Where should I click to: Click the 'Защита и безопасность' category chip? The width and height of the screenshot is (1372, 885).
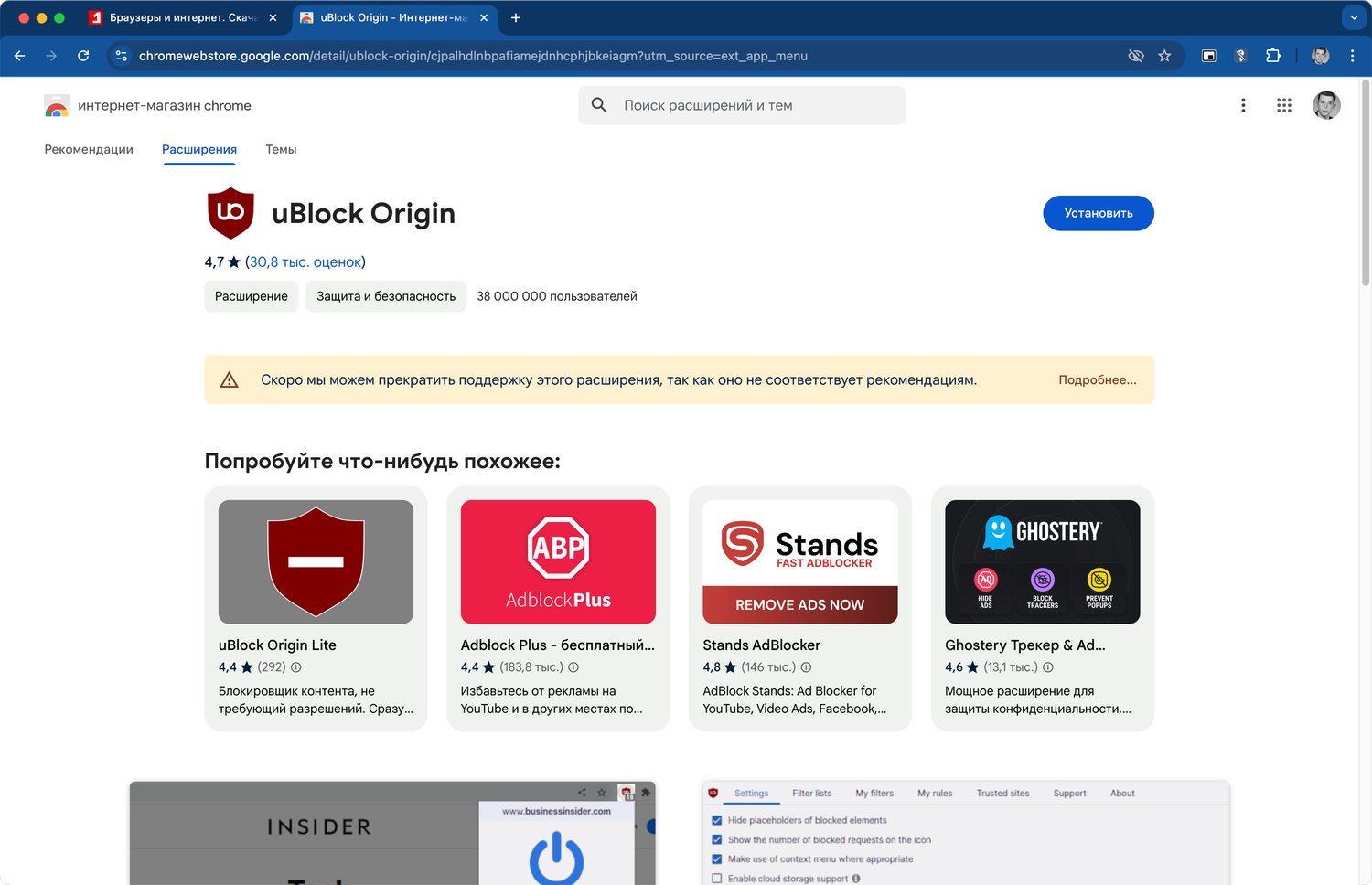(x=386, y=296)
